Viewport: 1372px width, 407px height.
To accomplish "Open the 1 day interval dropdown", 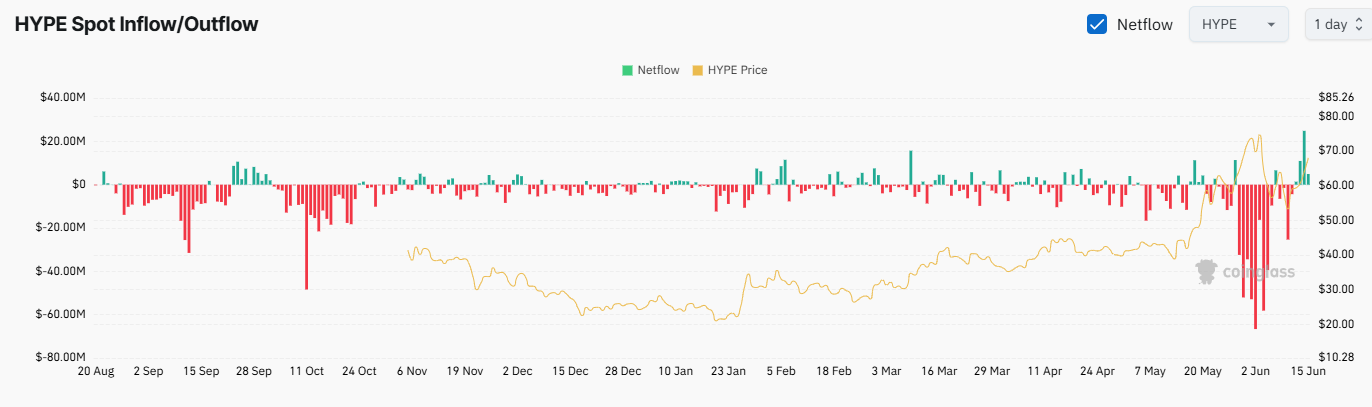I will point(1340,24).
